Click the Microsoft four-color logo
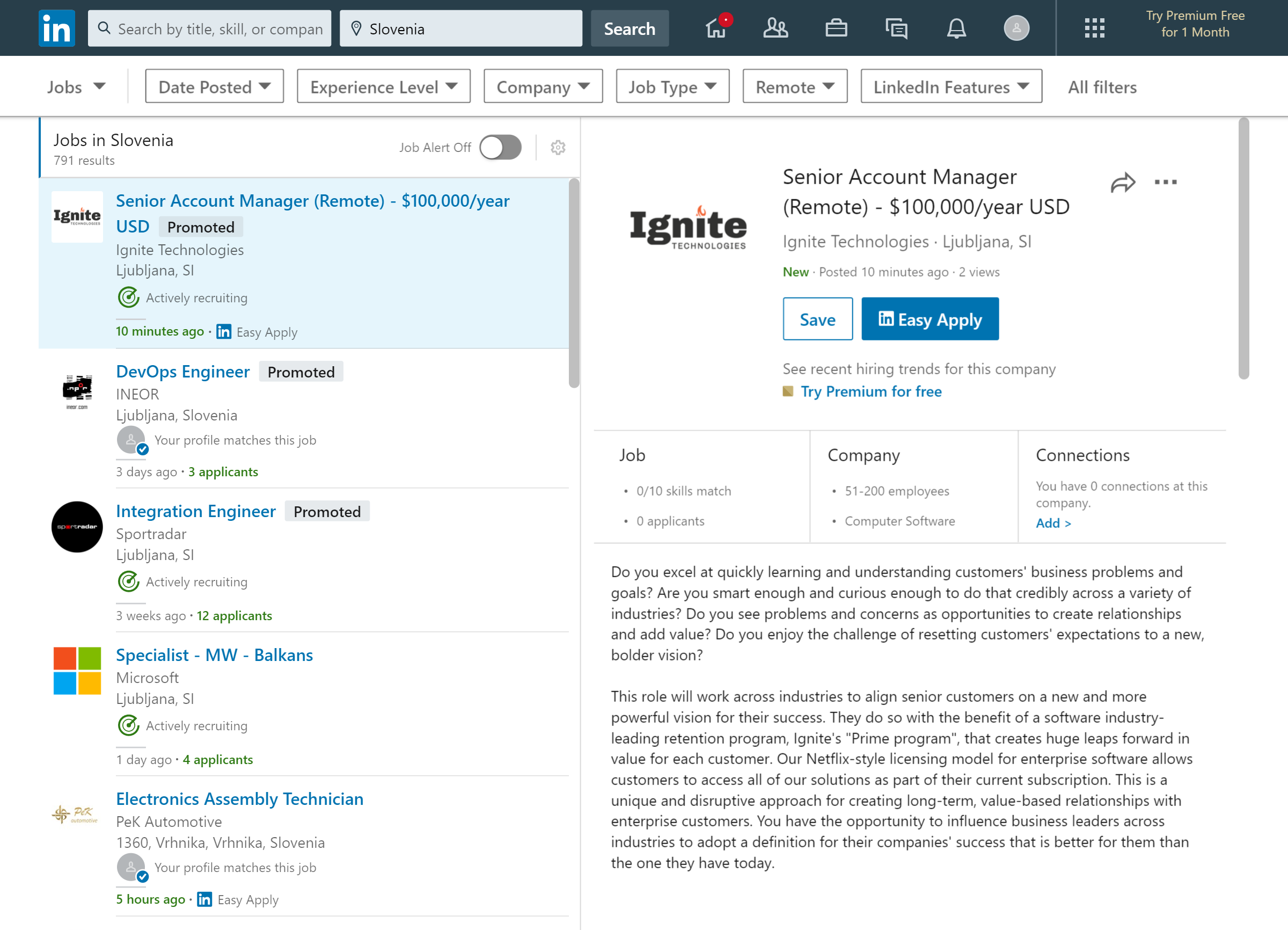The height and width of the screenshot is (930, 1288). click(x=77, y=670)
